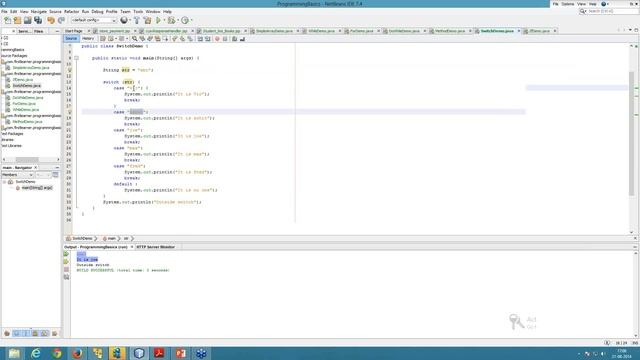The image size is (640, 360).
Task: Click the red Stop icon in Output
Action: [66, 269]
